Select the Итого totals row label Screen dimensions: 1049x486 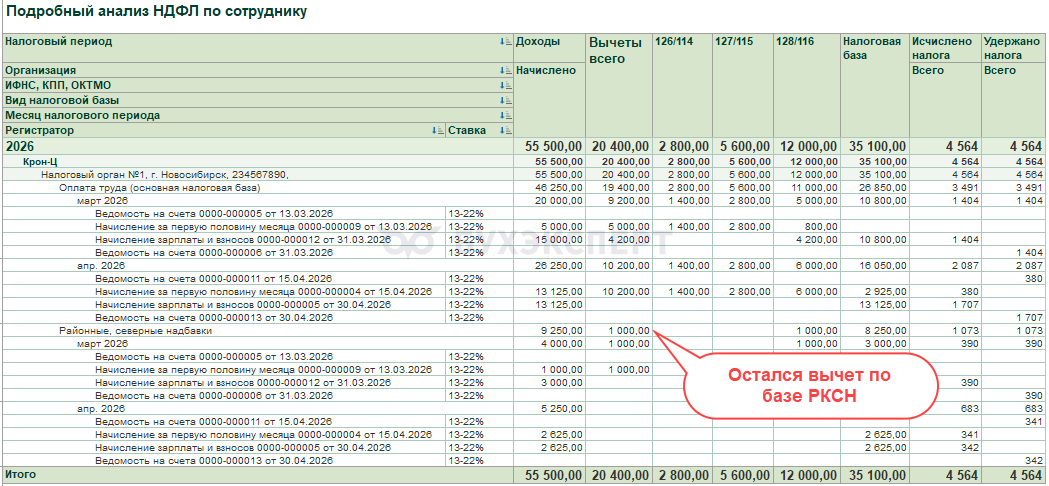click(20, 474)
